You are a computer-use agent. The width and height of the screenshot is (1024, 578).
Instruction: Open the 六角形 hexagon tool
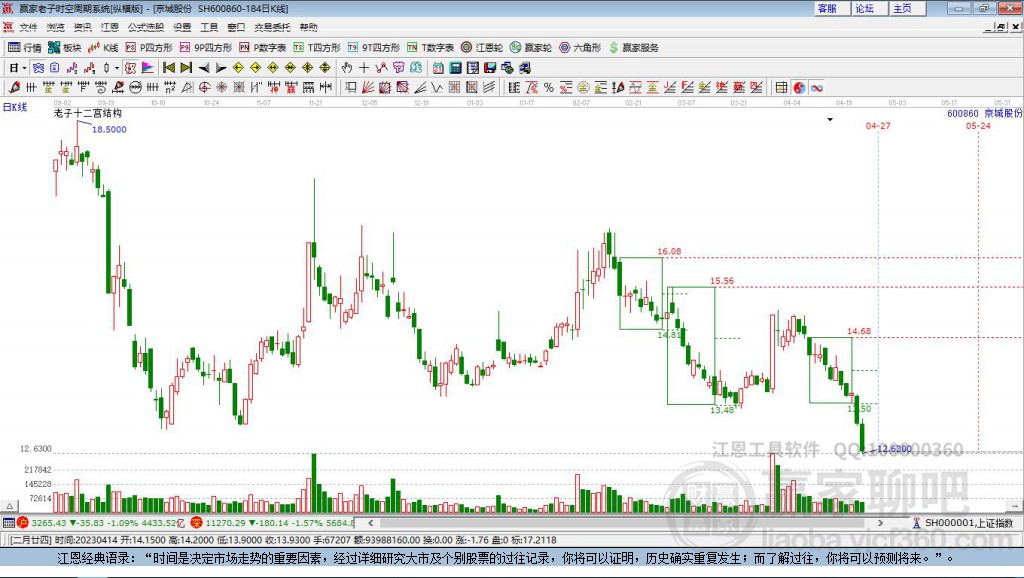(581, 47)
